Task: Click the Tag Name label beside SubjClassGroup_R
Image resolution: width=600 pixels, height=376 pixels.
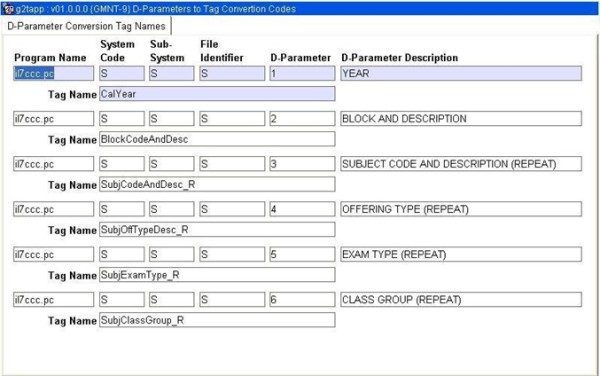Action: [72, 321]
